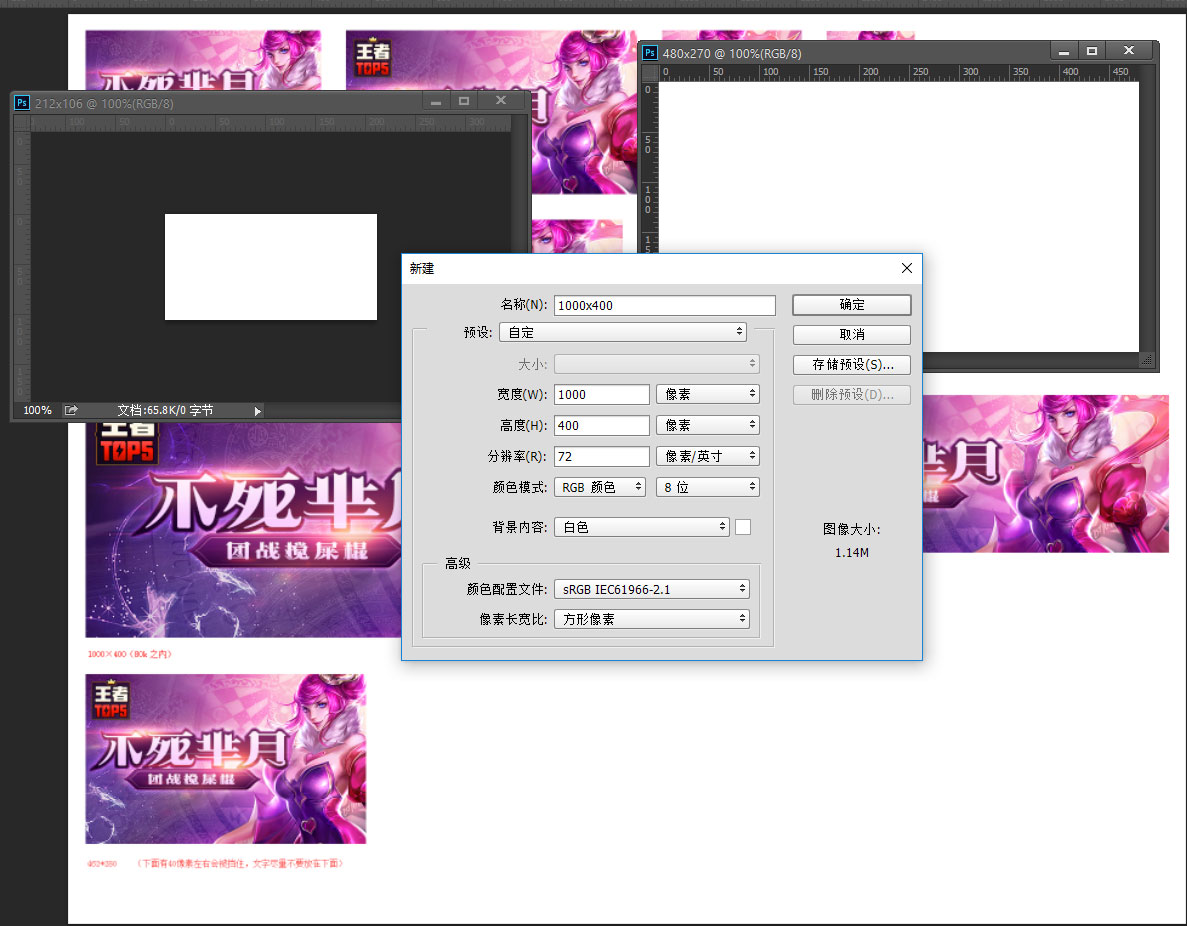Viewport: 1187px width, 926px height.
Task: Click 存储预设(S)... button
Action: 852,364
